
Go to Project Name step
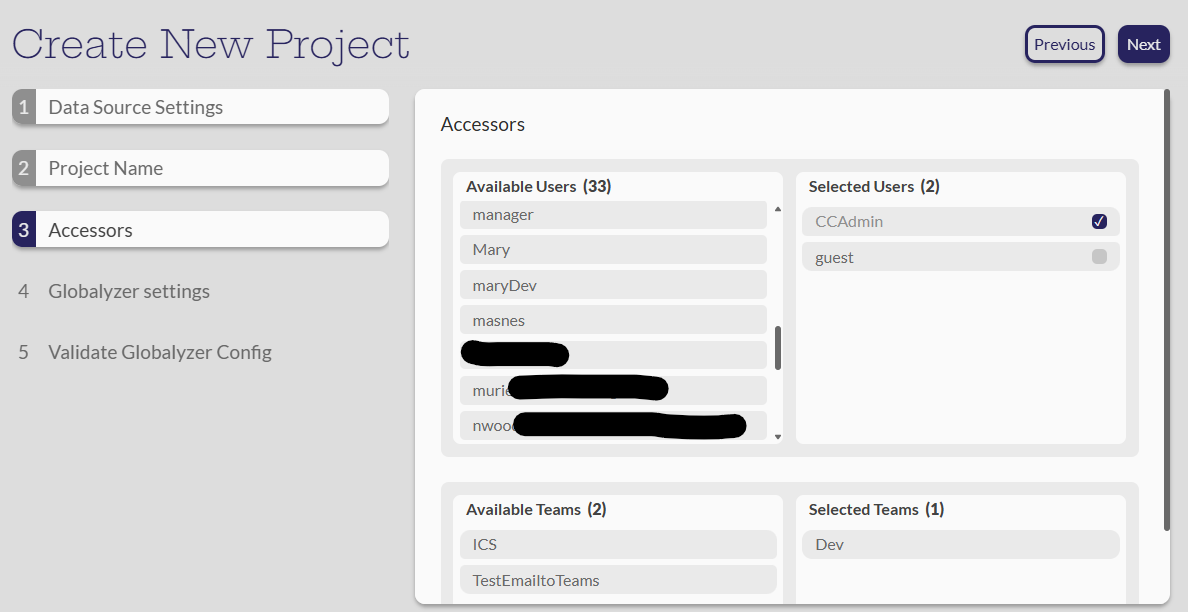point(200,168)
